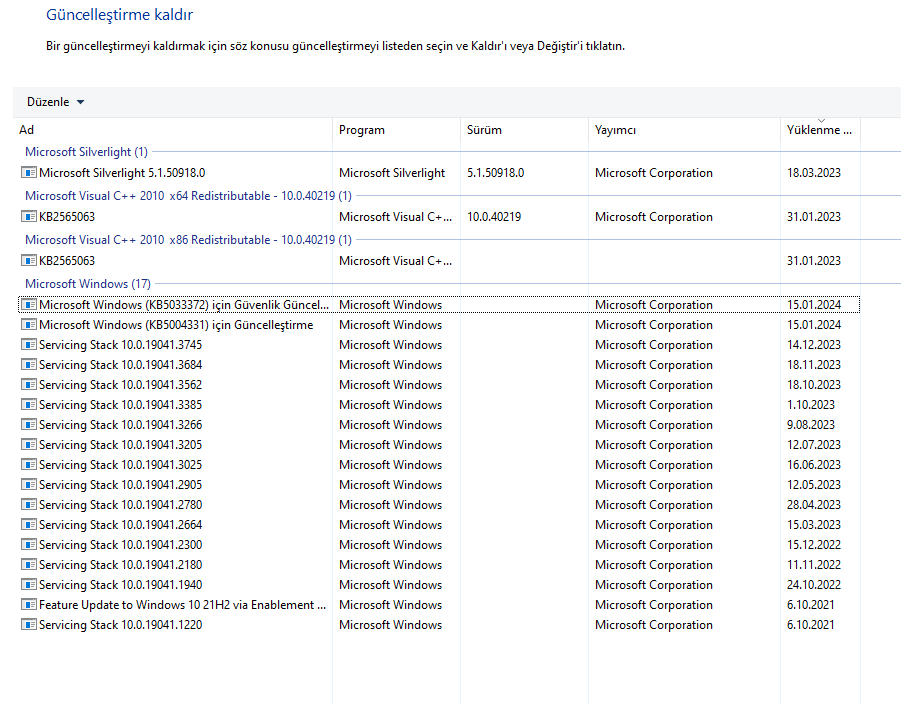This screenshot has width=901, height=705.
Task: Click the Servicing Stack 10.0.19041.3385 icon
Action: click(x=29, y=404)
